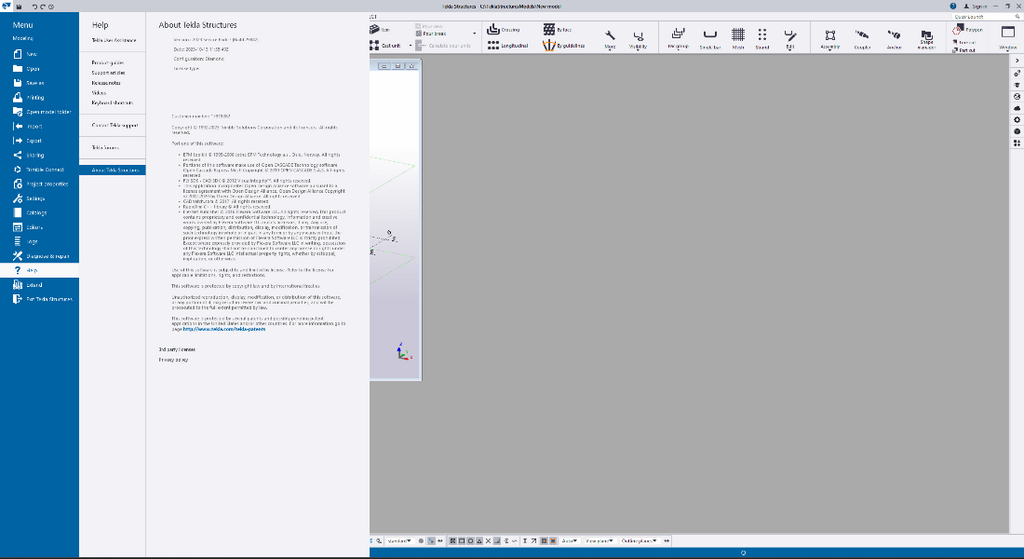Click Contact Tekla support
The height and width of the screenshot is (559, 1024).
[x=115, y=125]
